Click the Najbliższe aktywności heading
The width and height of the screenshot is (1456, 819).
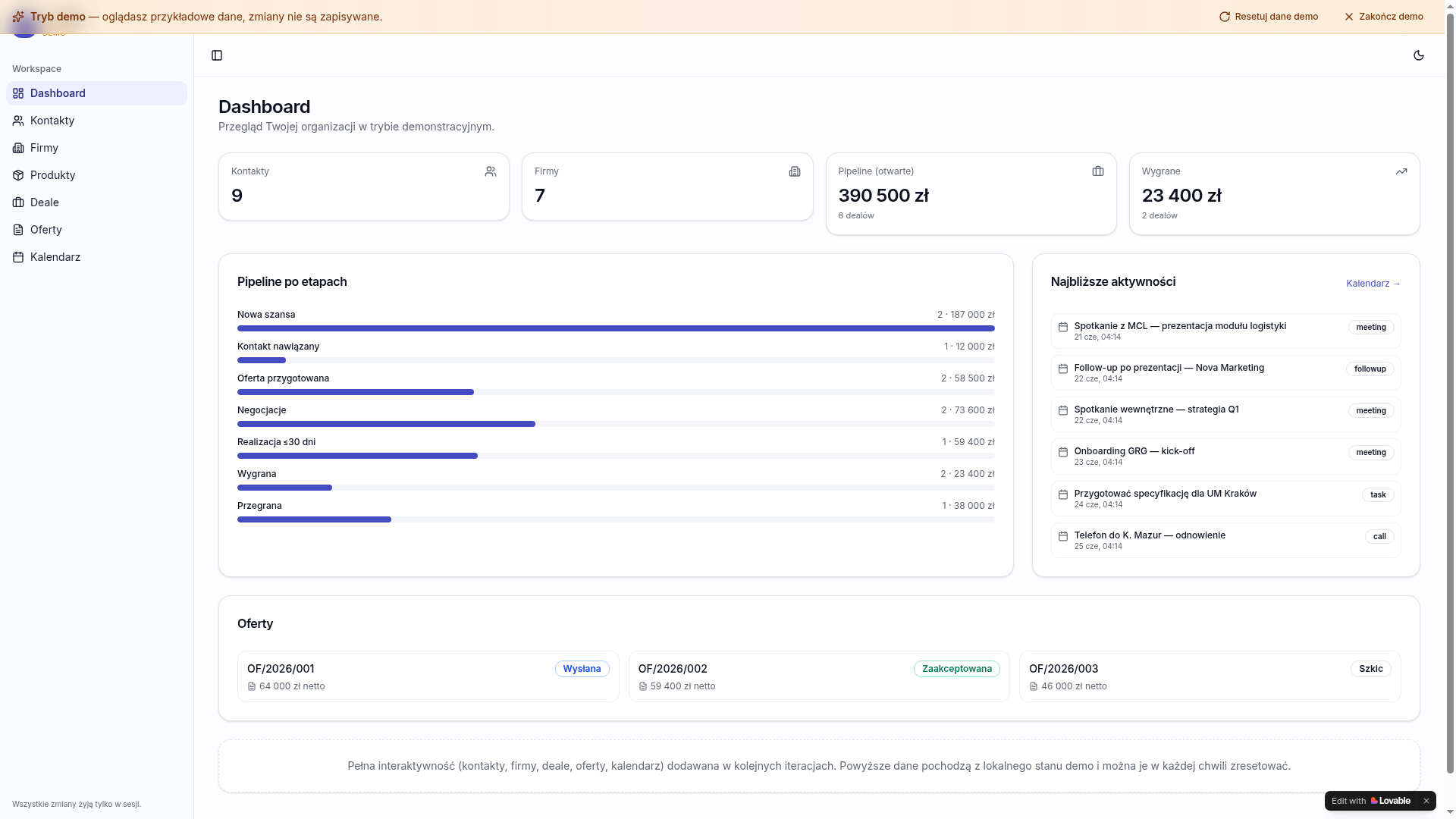coord(1113,282)
